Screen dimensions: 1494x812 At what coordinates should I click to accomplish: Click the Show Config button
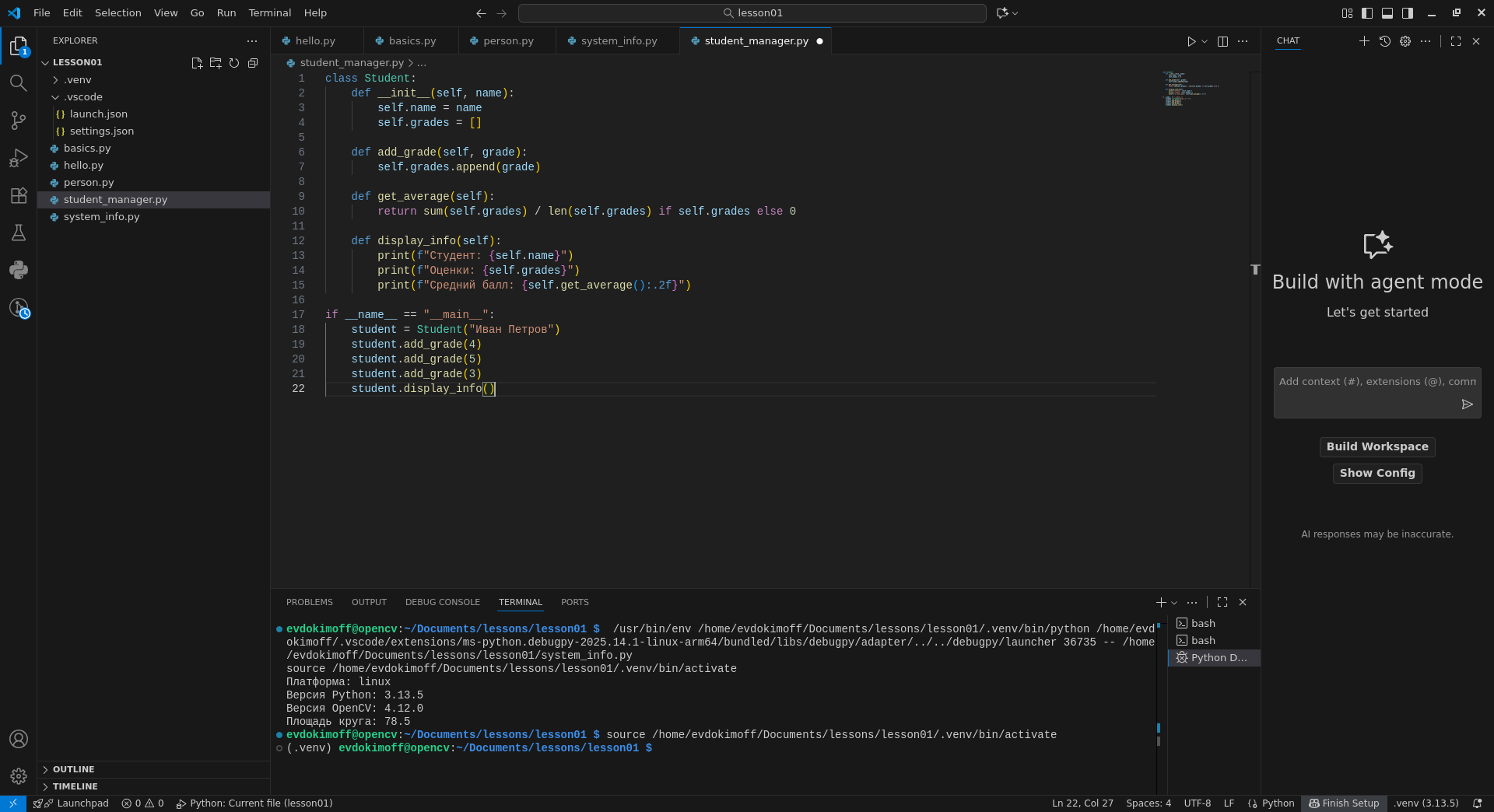point(1377,473)
